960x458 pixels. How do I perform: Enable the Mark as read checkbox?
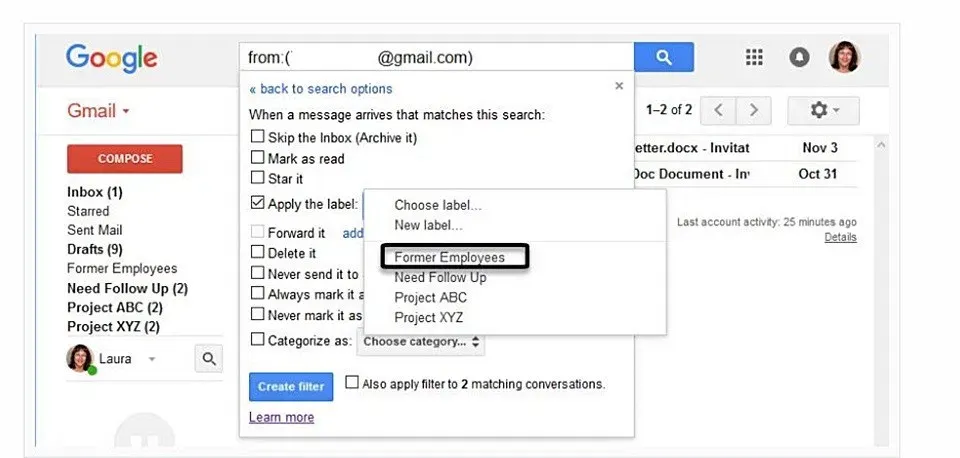tap(258, 158)
